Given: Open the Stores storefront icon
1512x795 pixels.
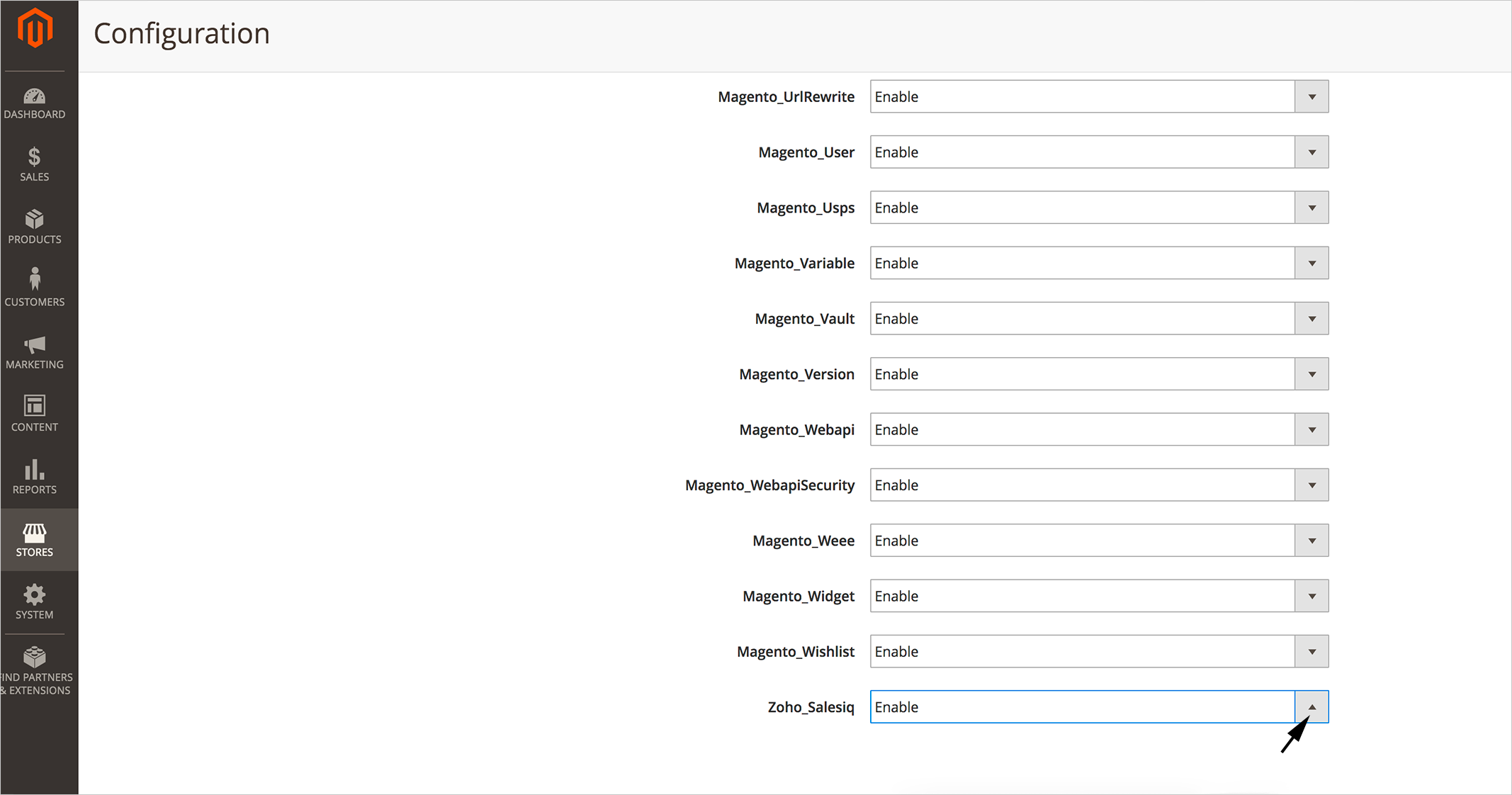Looking at the screenshot, I should [34, 533].
